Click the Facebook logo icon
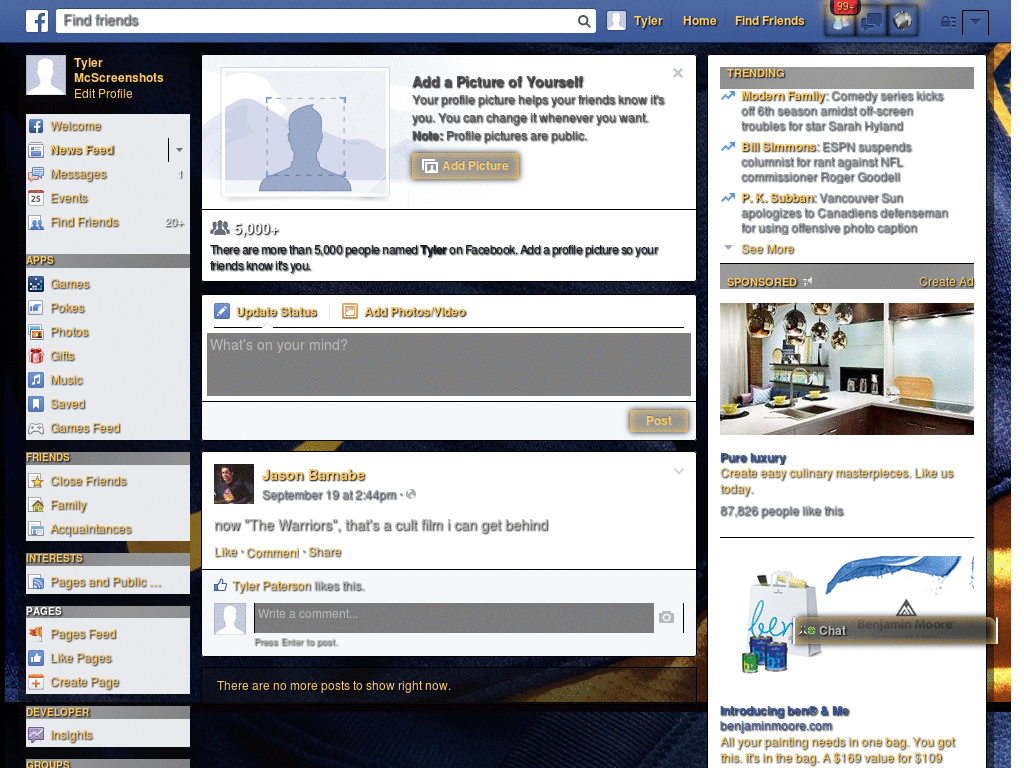The image size is (1024, 768). click(x=37, y=21)
